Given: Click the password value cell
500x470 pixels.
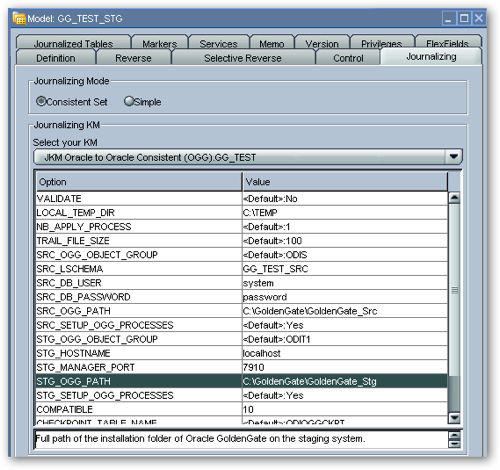Looking at the screenshot, I should (x=345, y=297).
